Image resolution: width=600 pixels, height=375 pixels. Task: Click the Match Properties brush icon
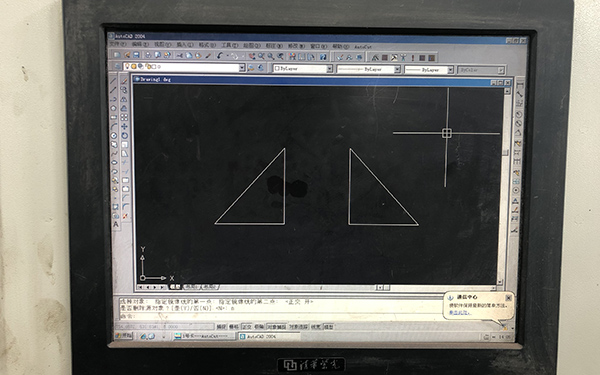(208, 55)
